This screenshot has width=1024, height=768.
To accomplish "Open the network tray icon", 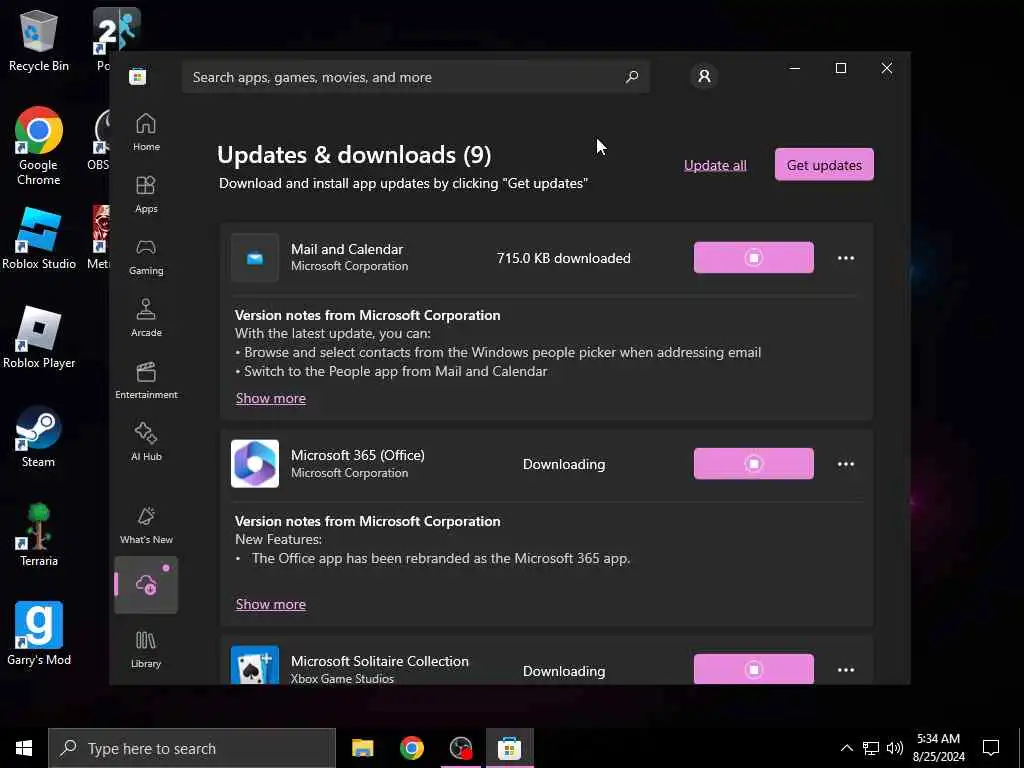I will 871,748.
